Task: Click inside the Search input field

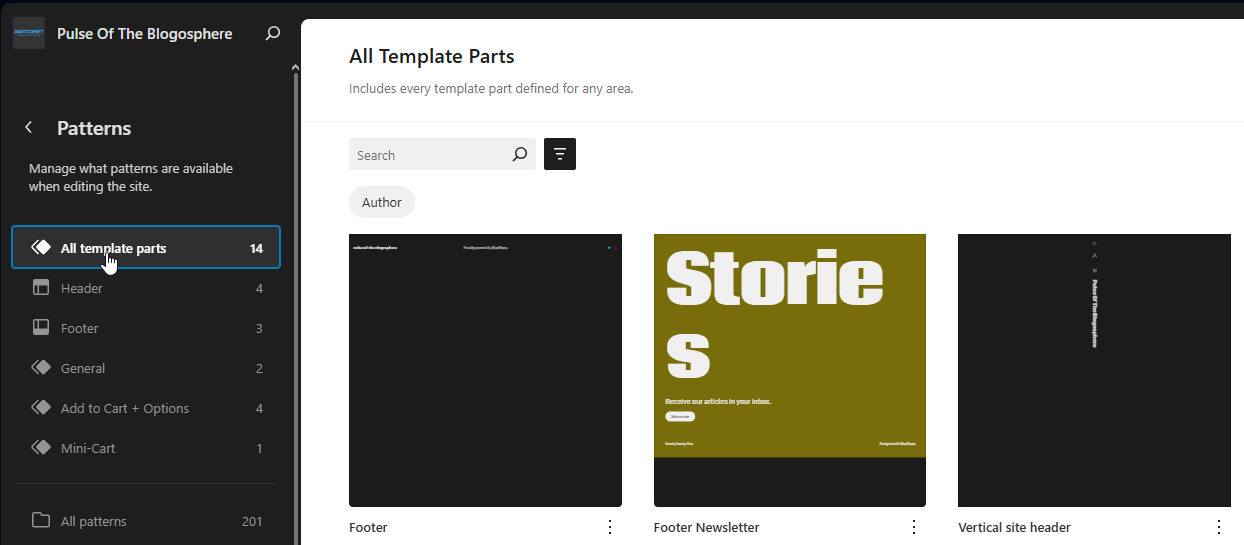Action: [428, 155]
